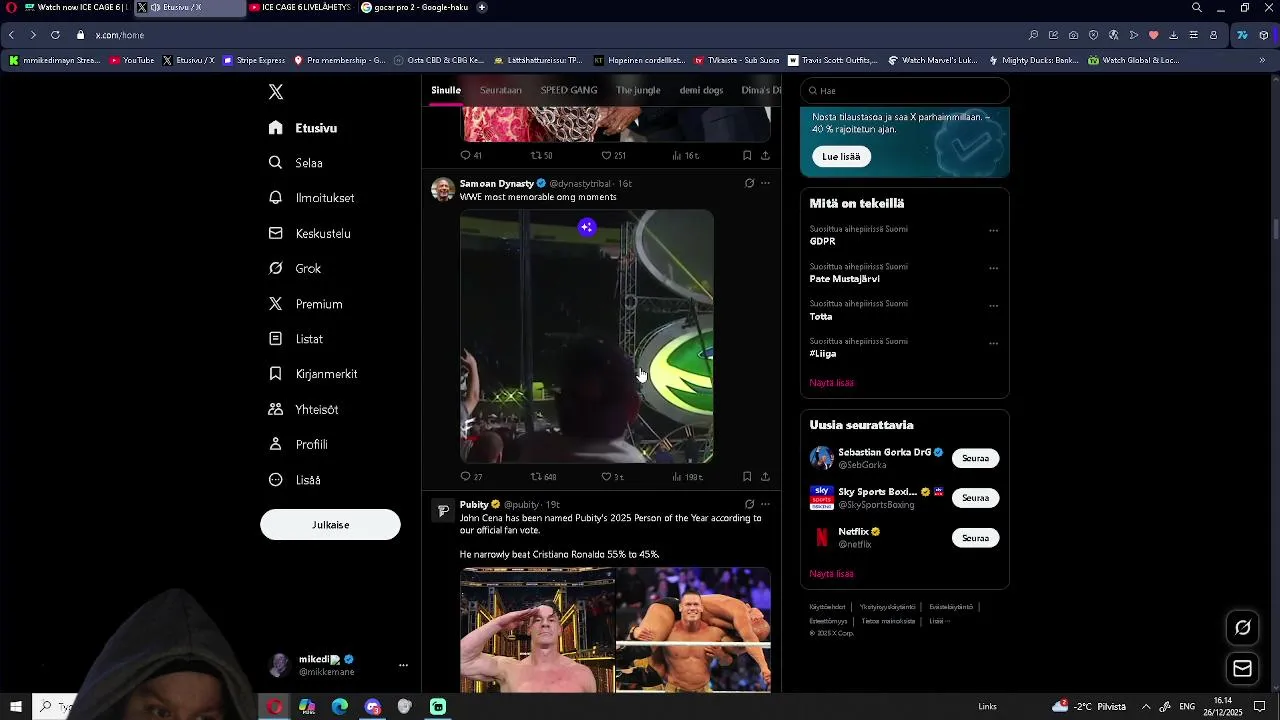The width and height of the screenshot is (1280, 720).
Task: Play the WWE memorable moments video
Action: coord(587,336)
